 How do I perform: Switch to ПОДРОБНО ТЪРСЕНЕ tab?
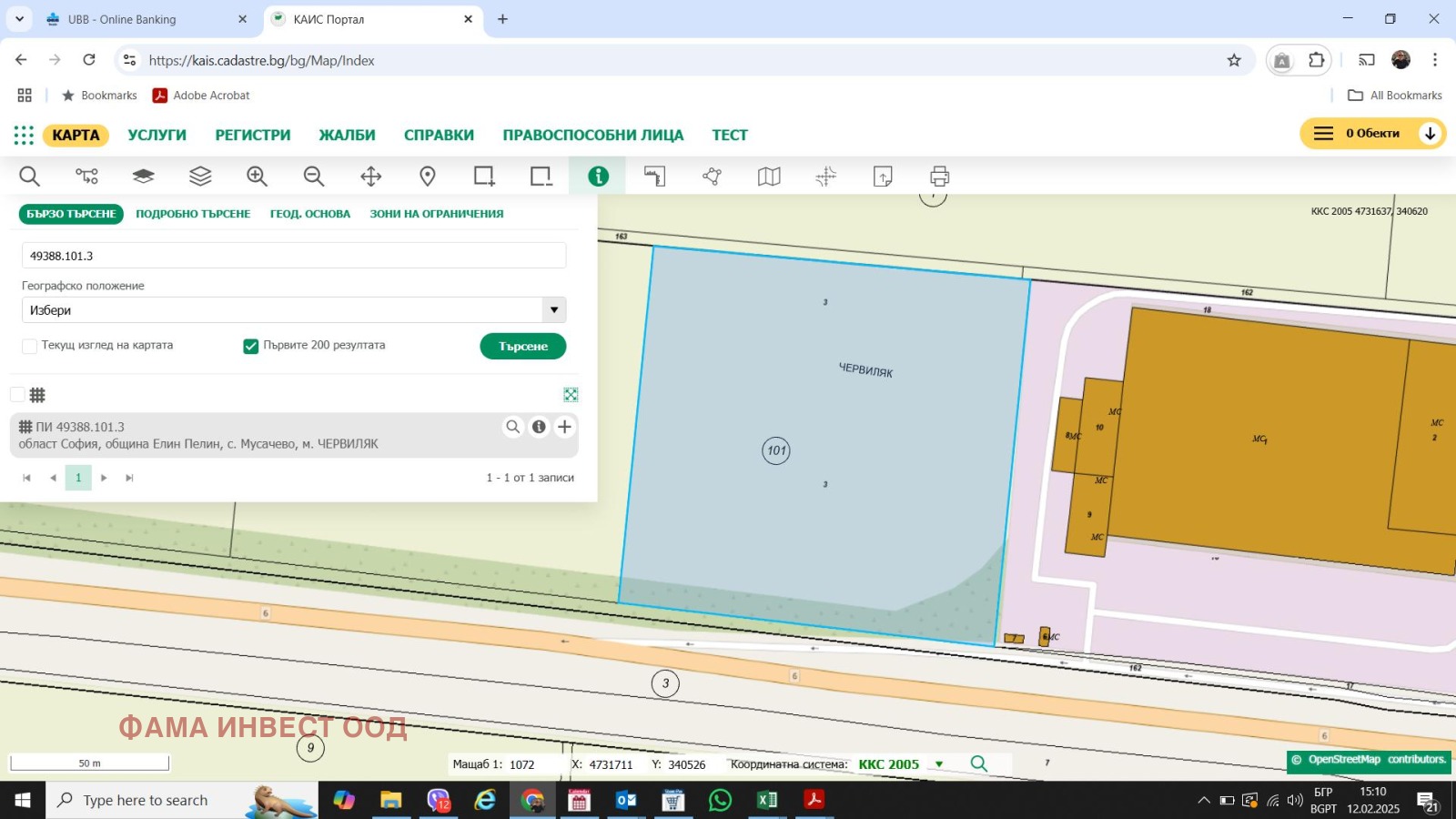pos(193,214)
